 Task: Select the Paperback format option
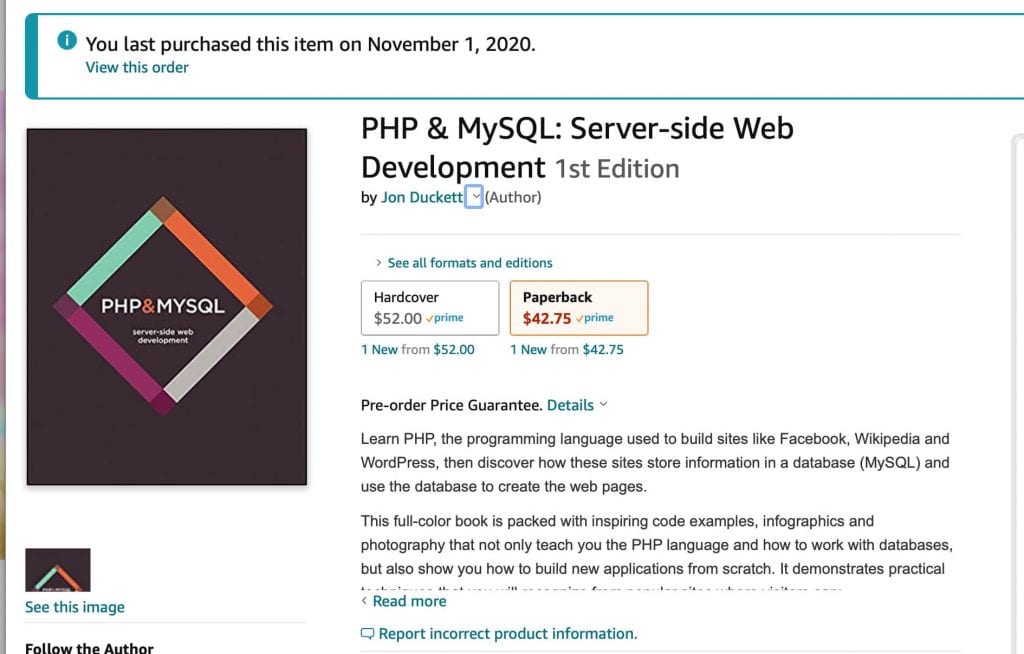[x=579, y=308]
